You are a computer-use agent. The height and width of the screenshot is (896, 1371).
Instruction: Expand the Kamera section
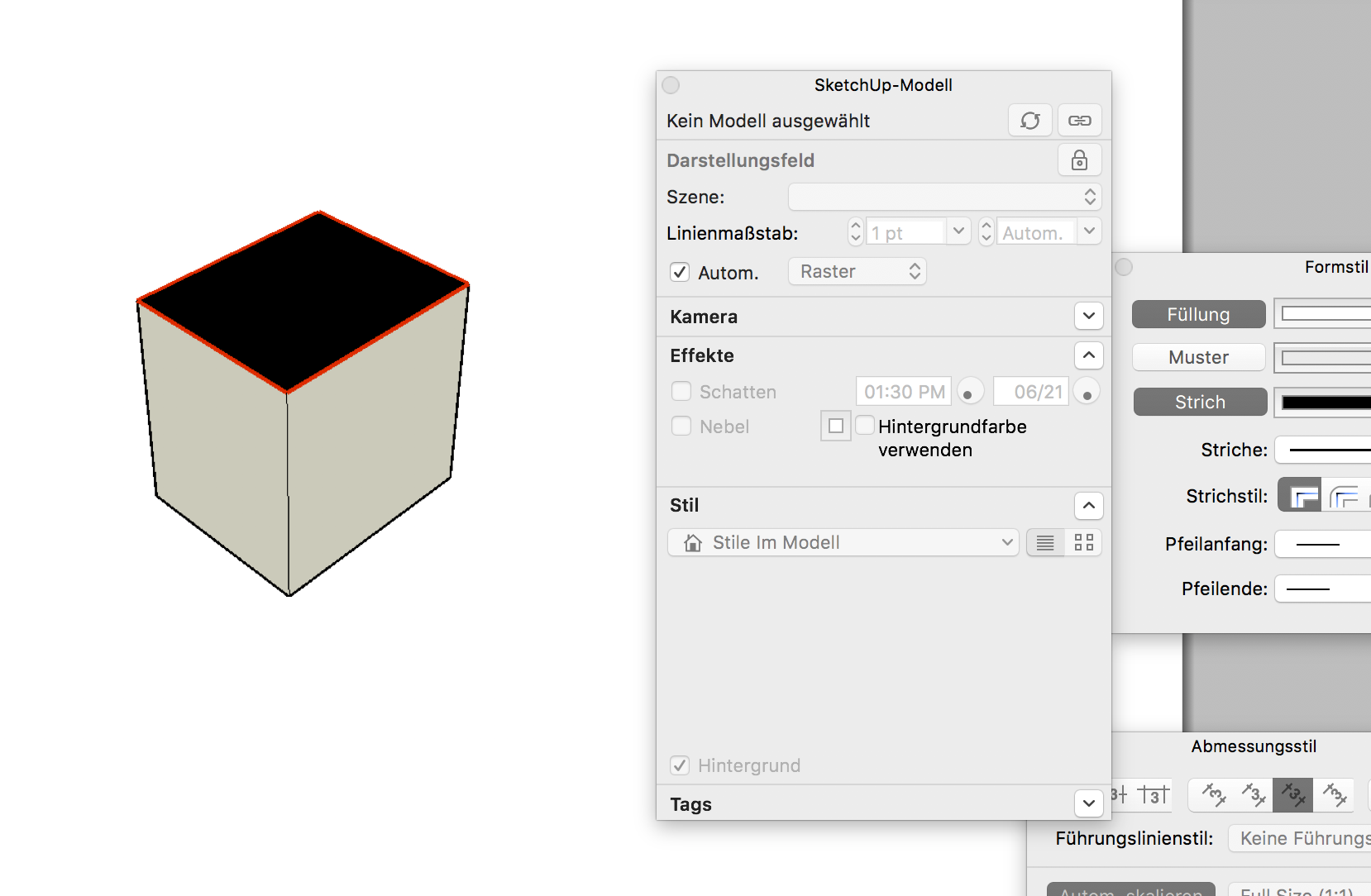tap(1088, 316)
